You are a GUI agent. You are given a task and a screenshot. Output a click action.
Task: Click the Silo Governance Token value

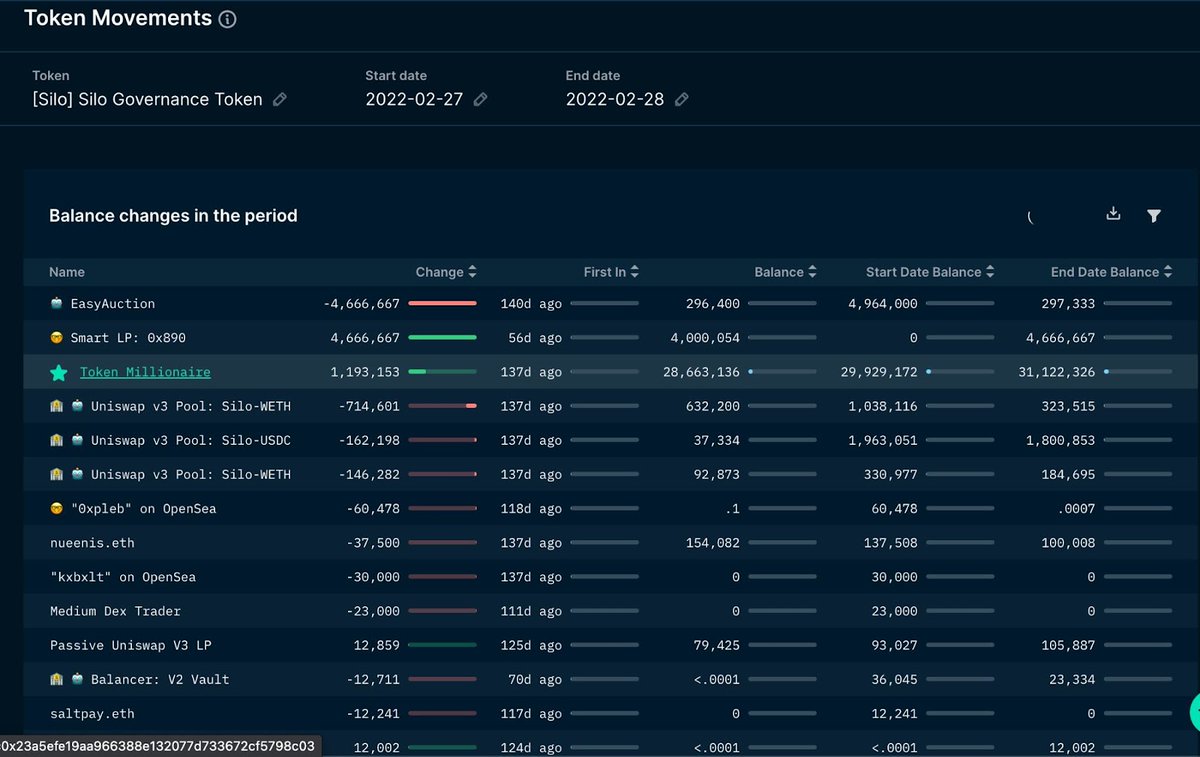(148, 99)
